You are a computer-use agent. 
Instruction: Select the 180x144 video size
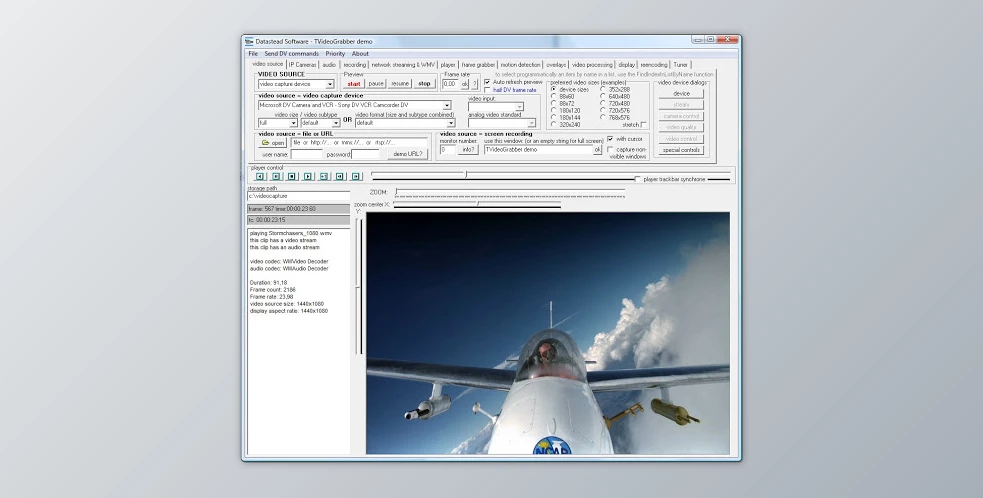tap(554, 117)
